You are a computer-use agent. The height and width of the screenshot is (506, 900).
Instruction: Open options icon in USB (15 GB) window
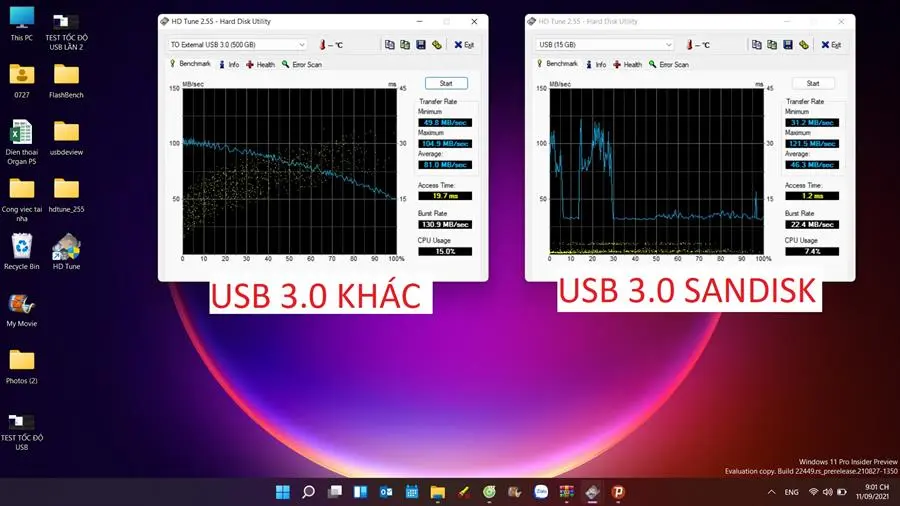[804, 45]
